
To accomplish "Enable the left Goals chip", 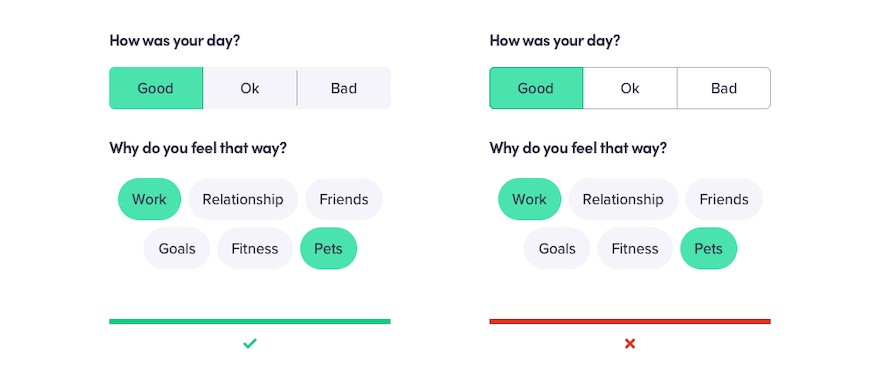I will [x=177, y=249].
